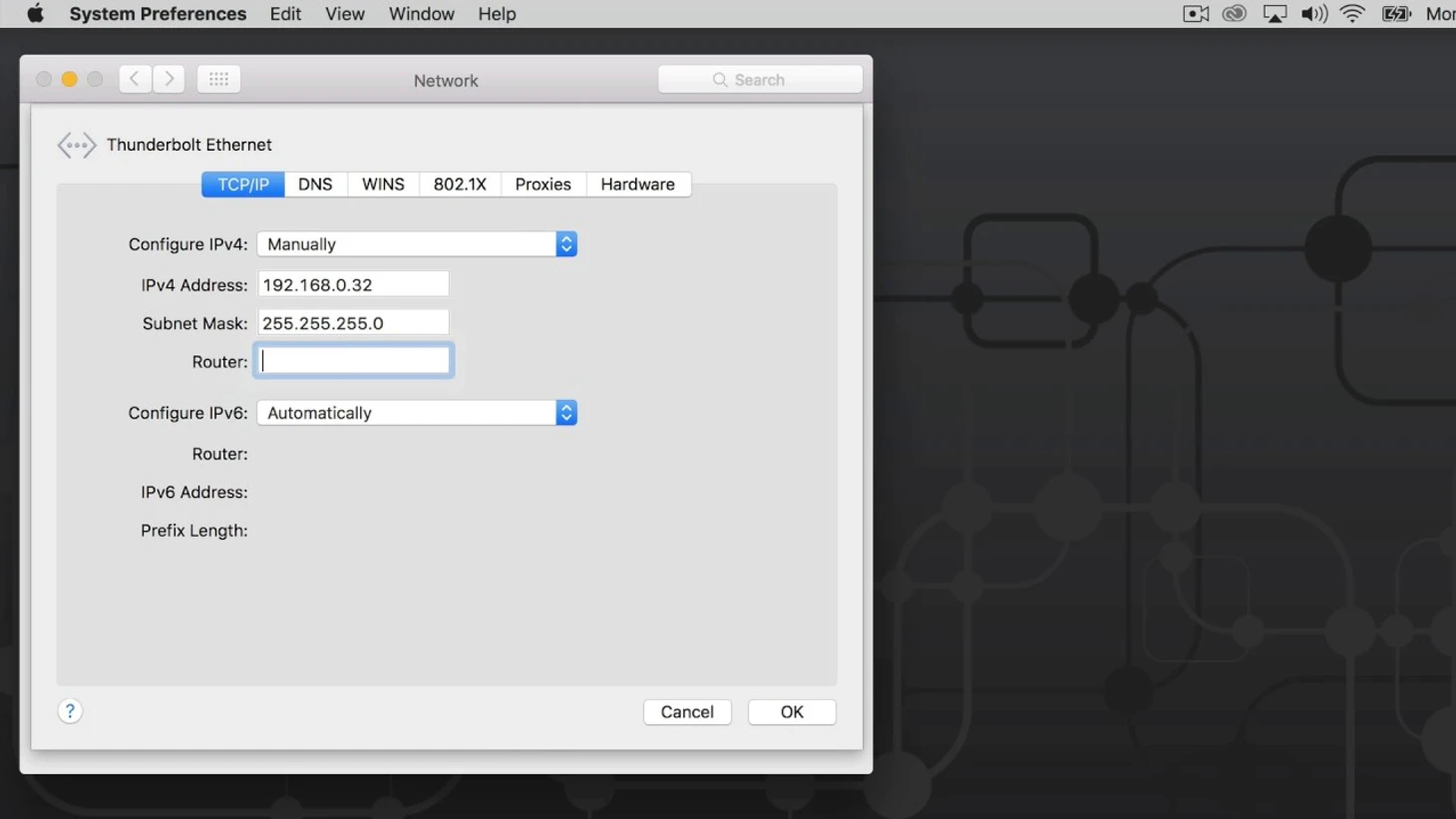Click the "Subnet Mask:" label
Screen dimensions: 1456x819
point(194,323)
